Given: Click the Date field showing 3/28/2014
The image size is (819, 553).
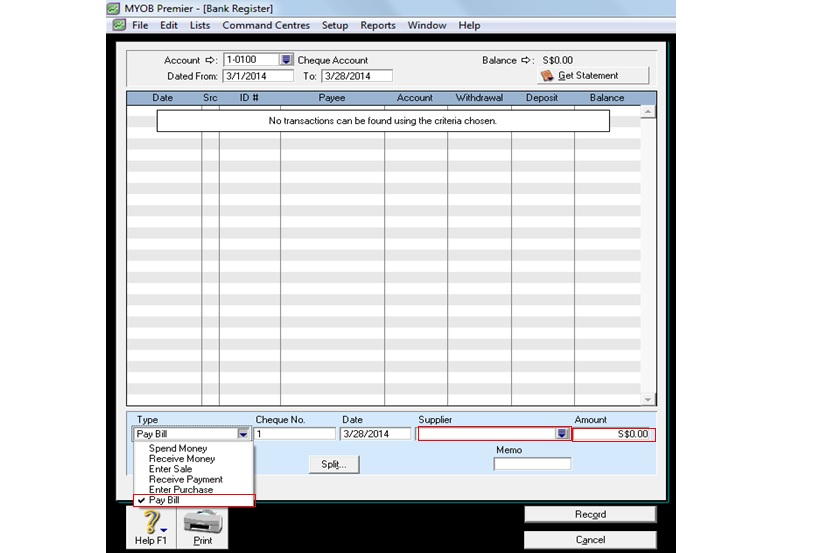Looking at the screenshot, I should (376, 434).
